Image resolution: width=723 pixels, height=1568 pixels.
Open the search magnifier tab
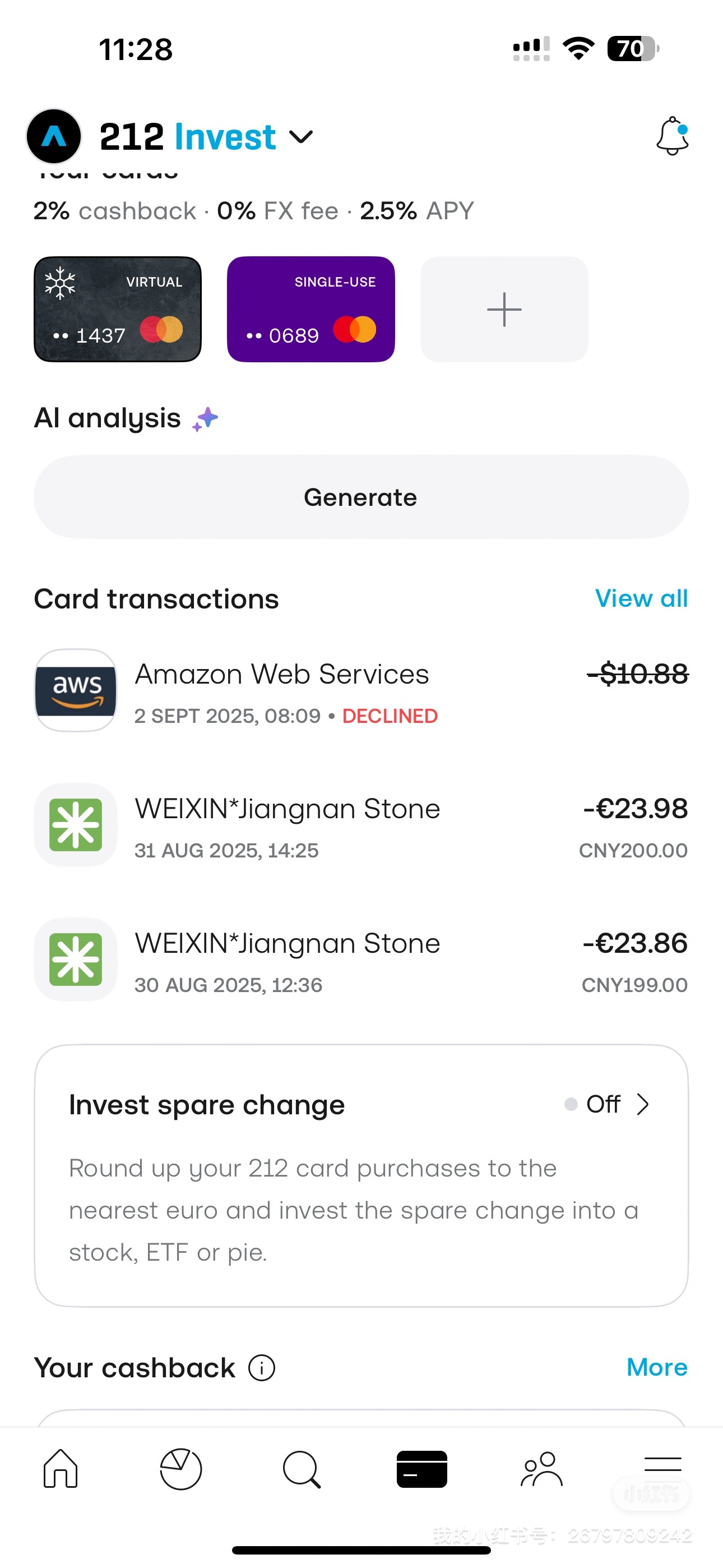pos(302,1469)
